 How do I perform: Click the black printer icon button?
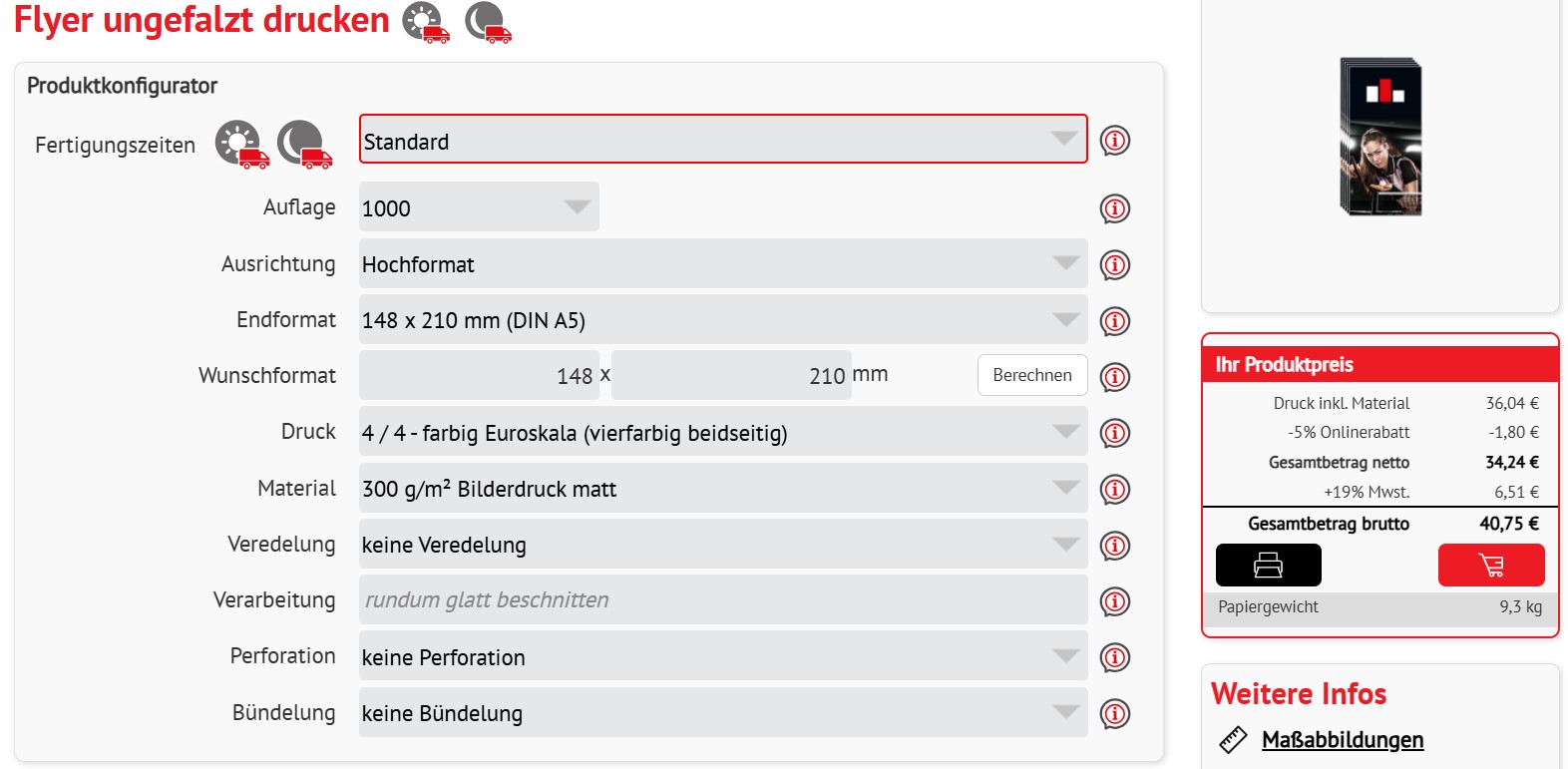pos(1268,566)
